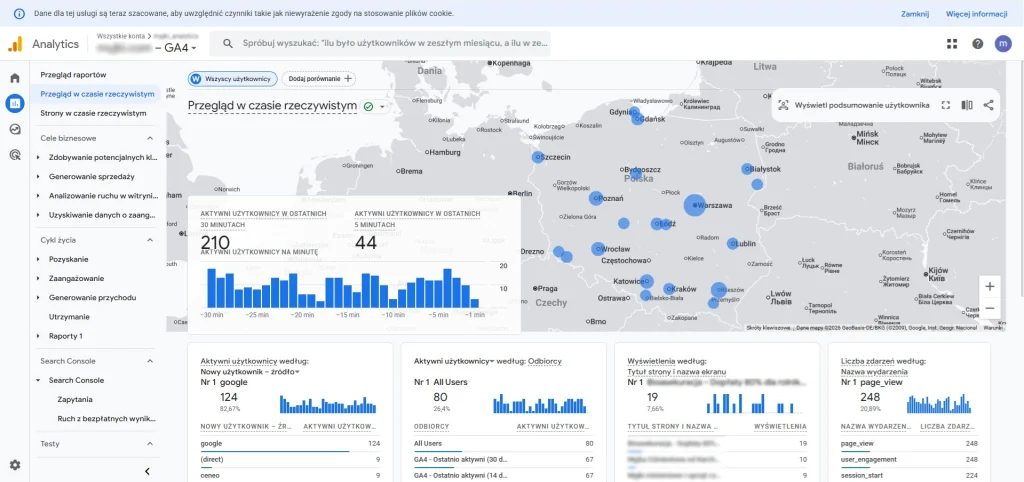This screenshot has width=1024, height=482.
Task: Select Strony w czasie rzeczywistym
Action: point(93,113)
